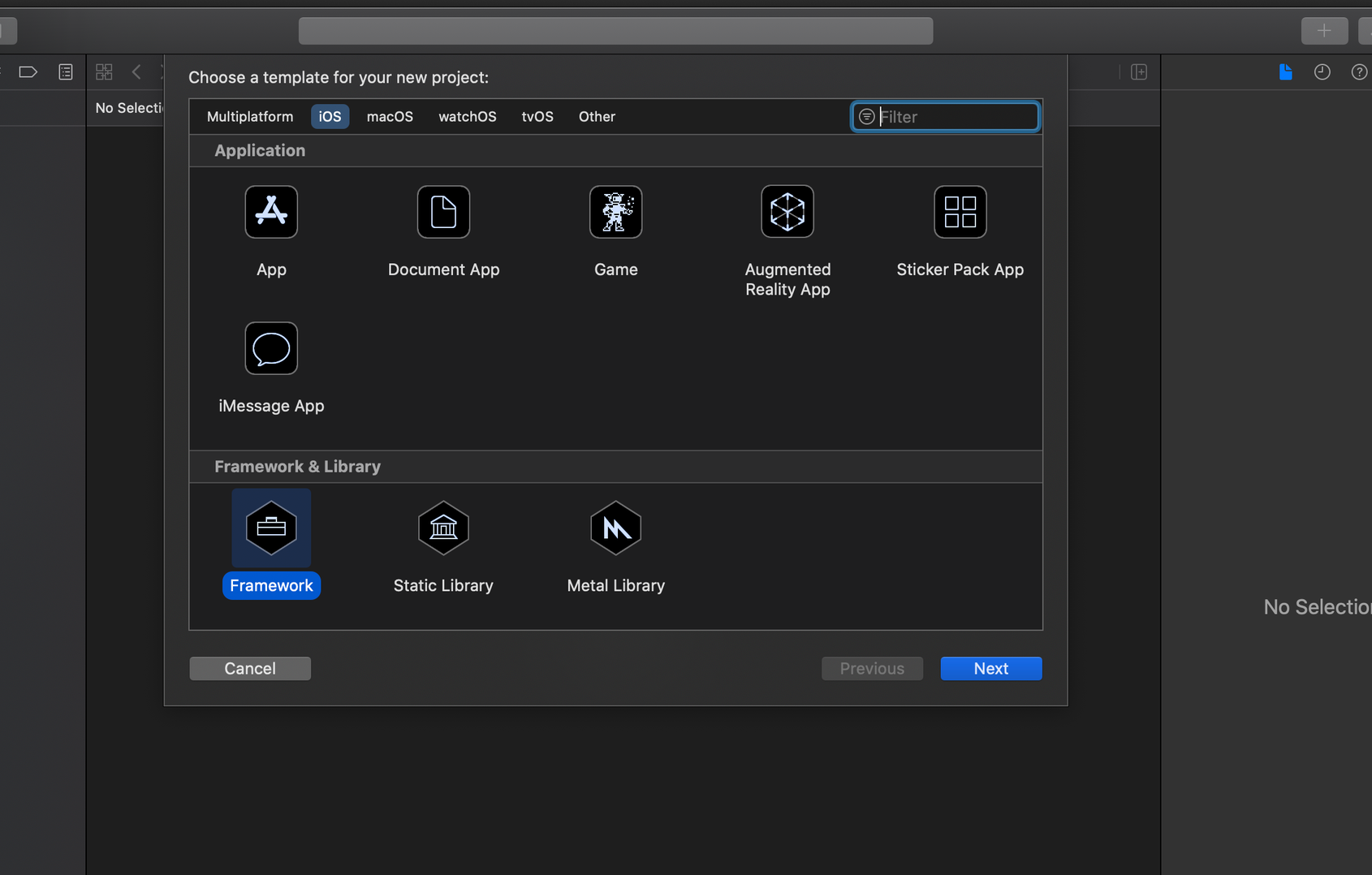Viewport: 1372px width, 875px height.
Task: Switch to the tvOS tab
Action: [x=537, y=117]
